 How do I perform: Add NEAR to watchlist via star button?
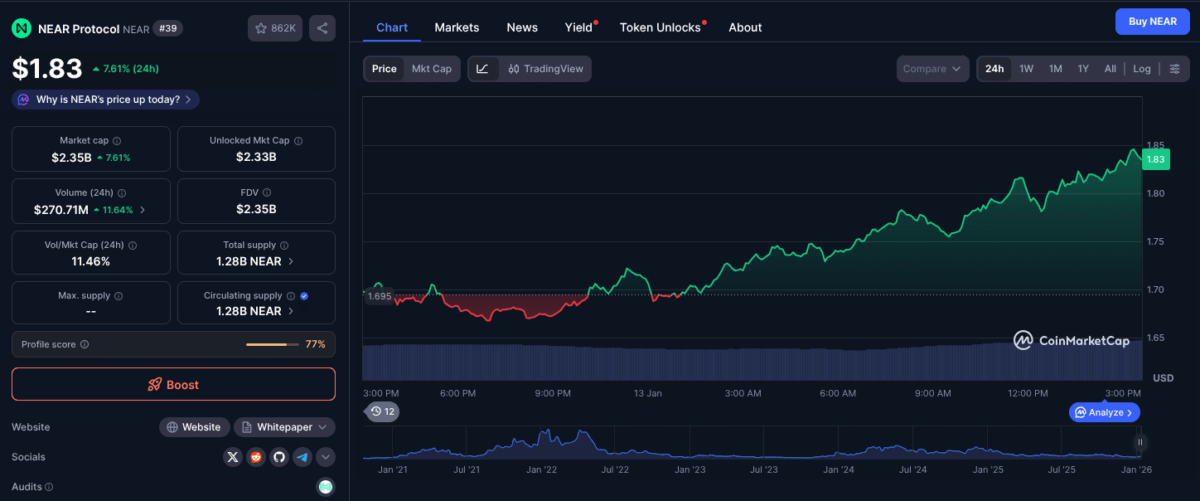(x=275, y=28)
